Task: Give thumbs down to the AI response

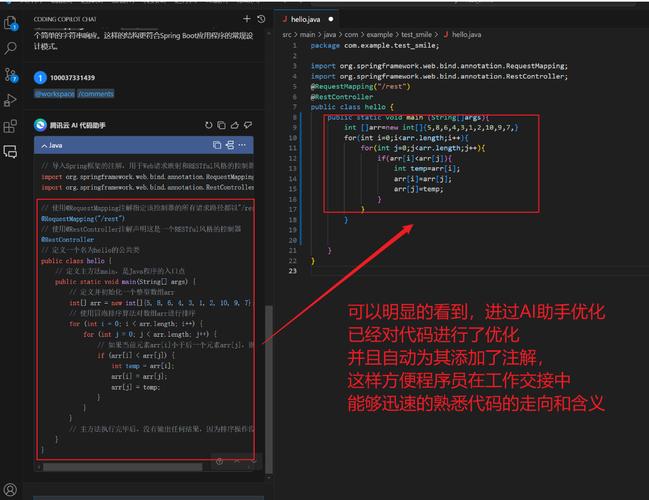Action: pyautogui.click(x=248, y=125)
